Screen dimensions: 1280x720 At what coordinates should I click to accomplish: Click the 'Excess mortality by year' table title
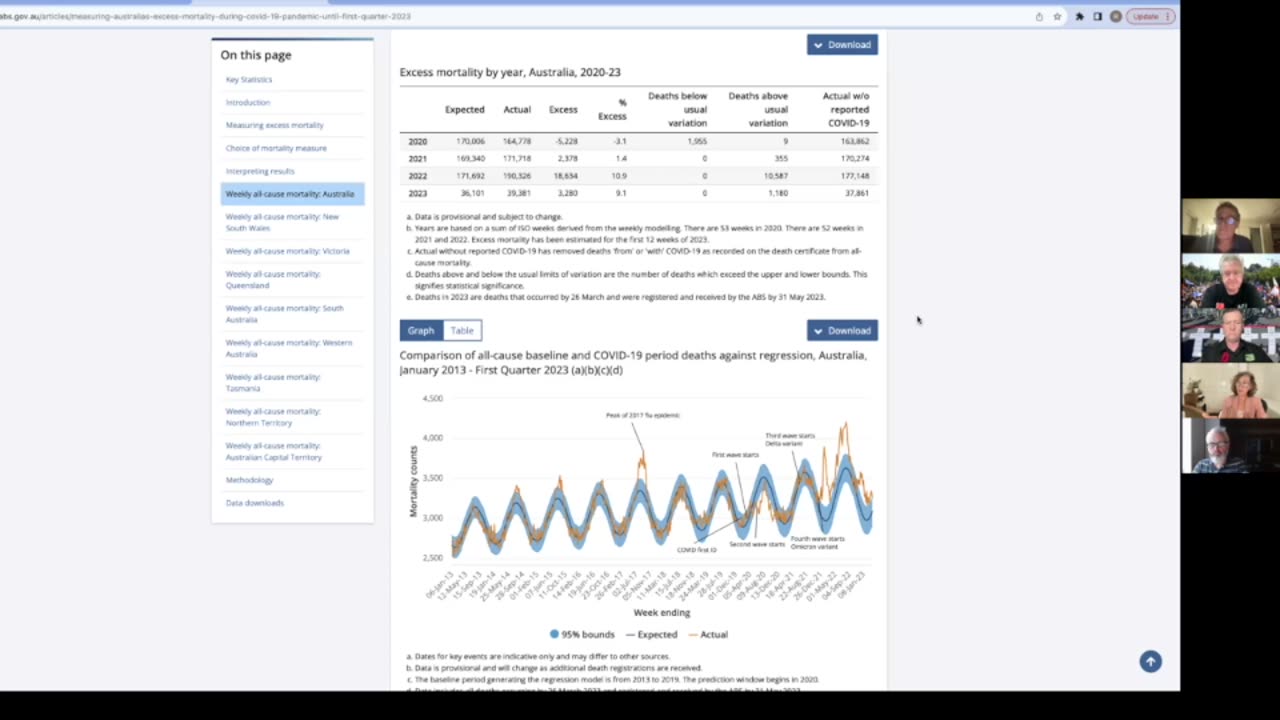(x=510, y=72)
